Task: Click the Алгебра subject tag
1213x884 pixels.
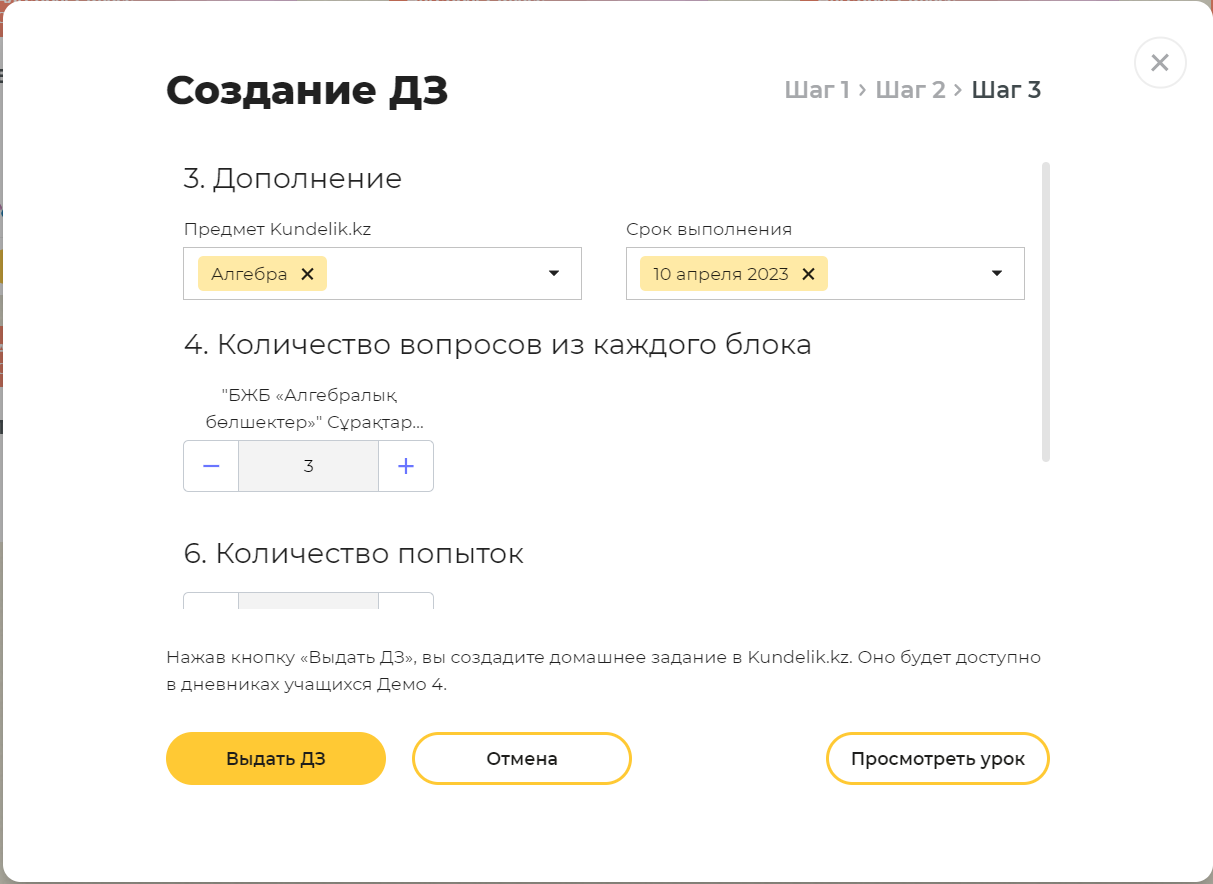Action: [250, 274]
